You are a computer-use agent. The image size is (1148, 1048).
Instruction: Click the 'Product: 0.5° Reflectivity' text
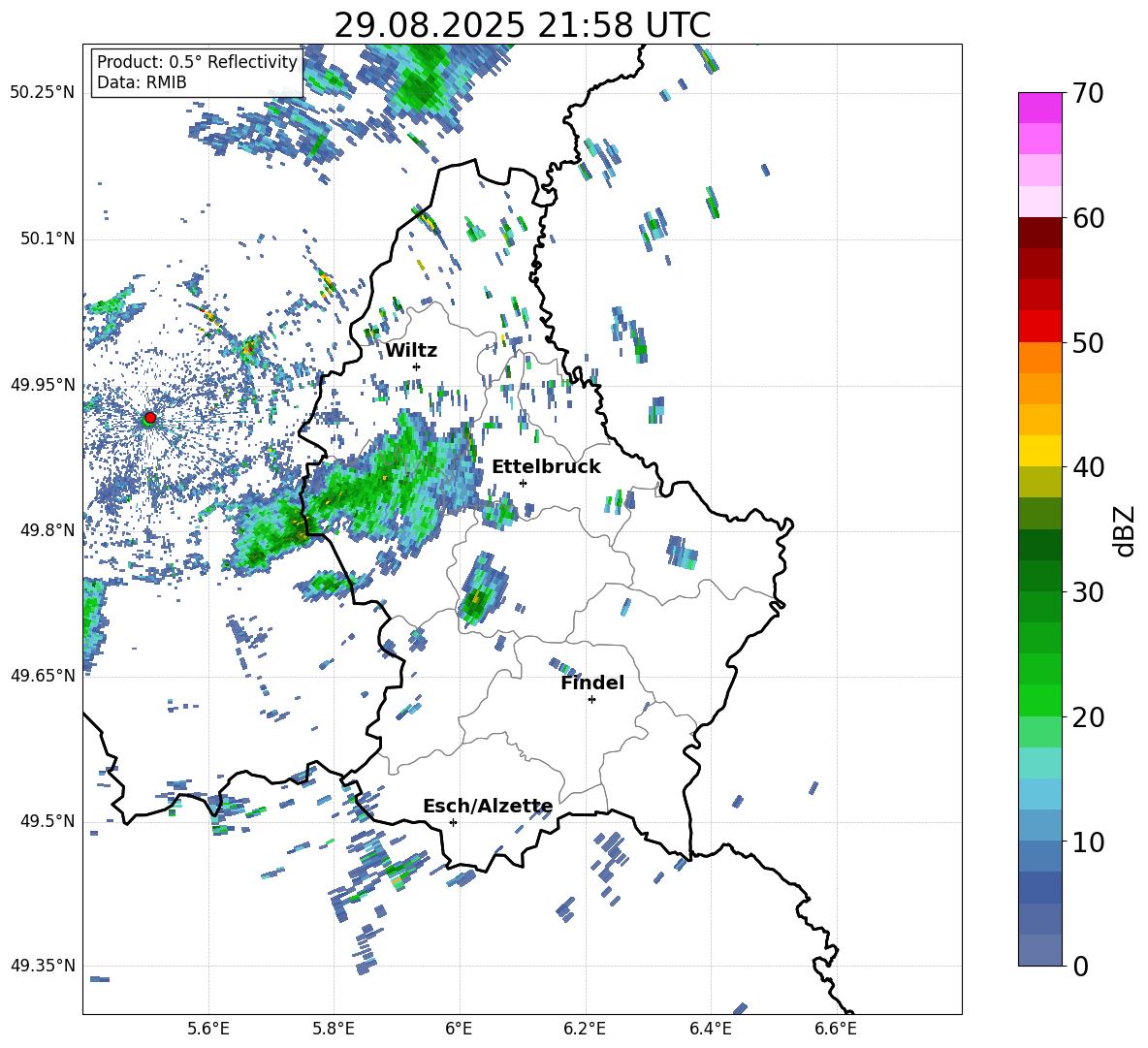click(x=197, y=62)
